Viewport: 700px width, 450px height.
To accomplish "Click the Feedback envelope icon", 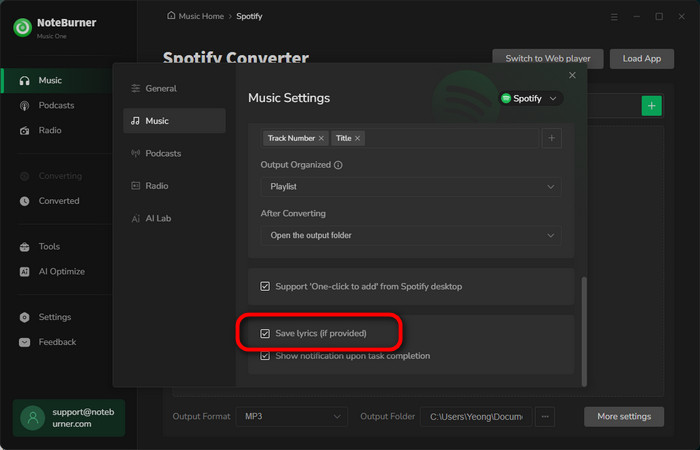I will (25, 342).
